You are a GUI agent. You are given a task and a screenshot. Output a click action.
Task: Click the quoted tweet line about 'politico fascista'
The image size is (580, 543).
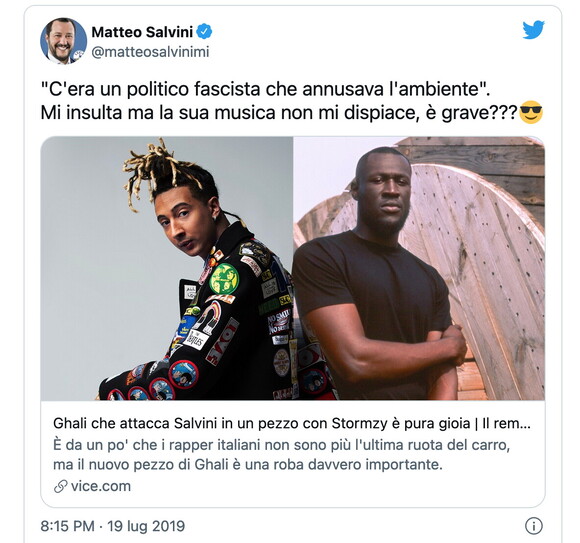pos(265,89)
